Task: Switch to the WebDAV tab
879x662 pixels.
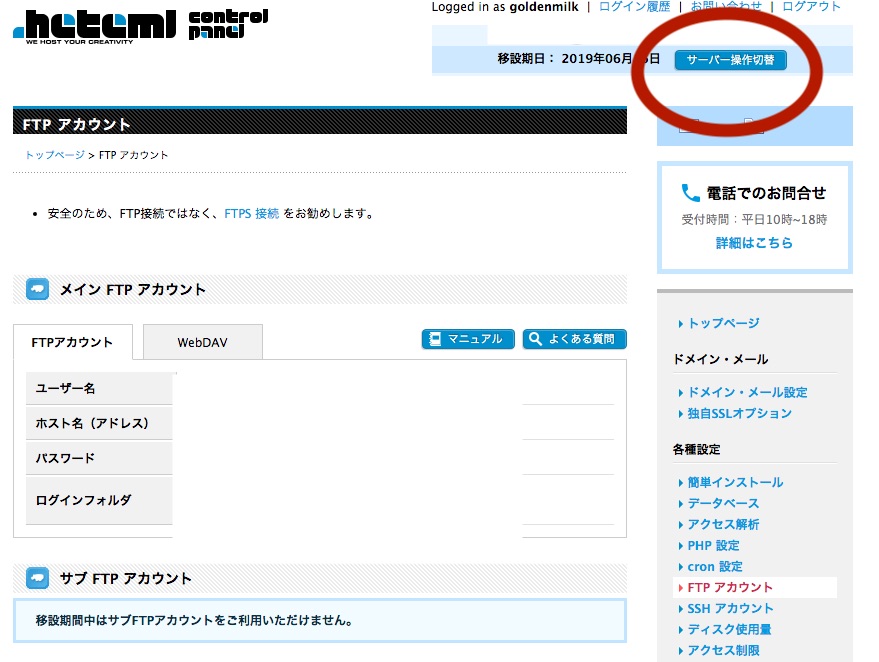Action: 202,342
